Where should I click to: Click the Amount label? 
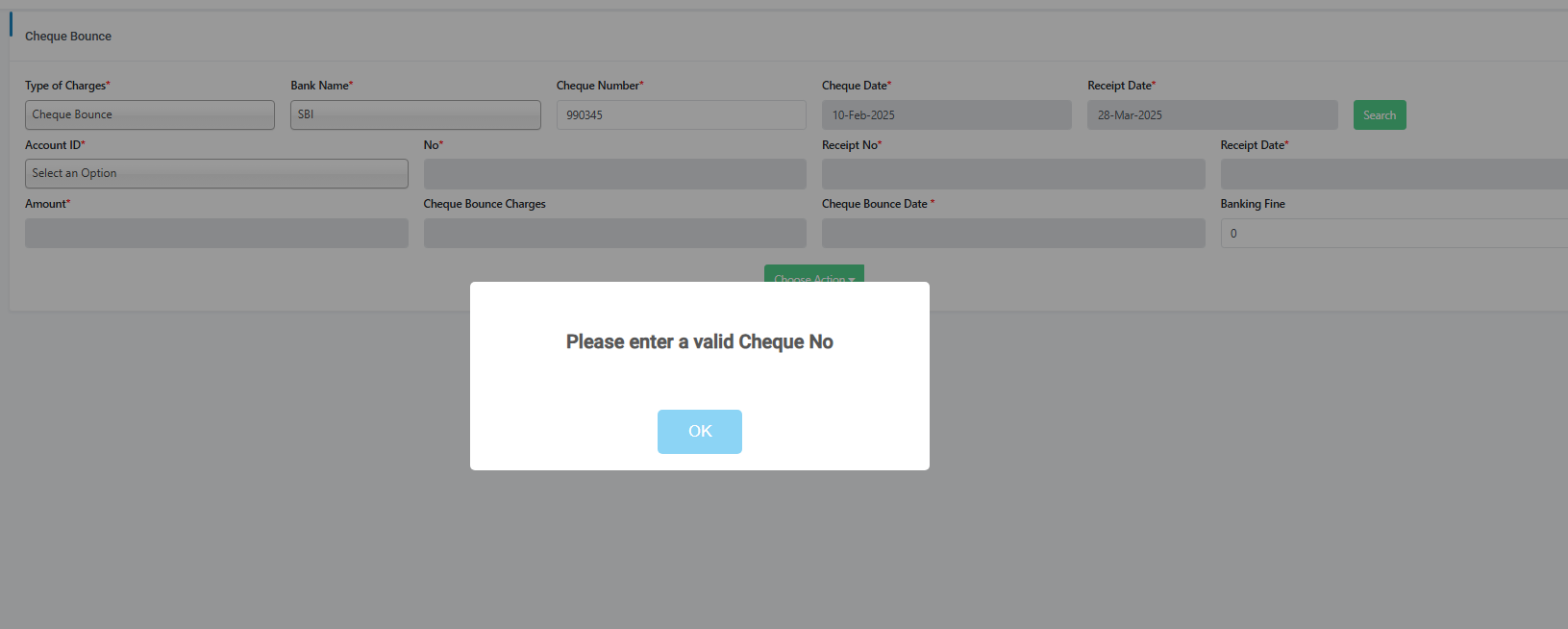click(x=47, y=204)
